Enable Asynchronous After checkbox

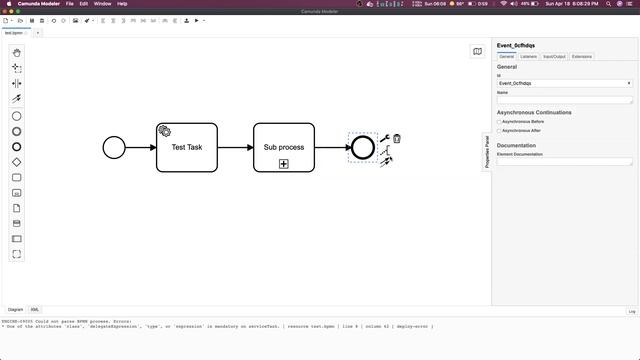pyautogui.click(x=499, y=131)
